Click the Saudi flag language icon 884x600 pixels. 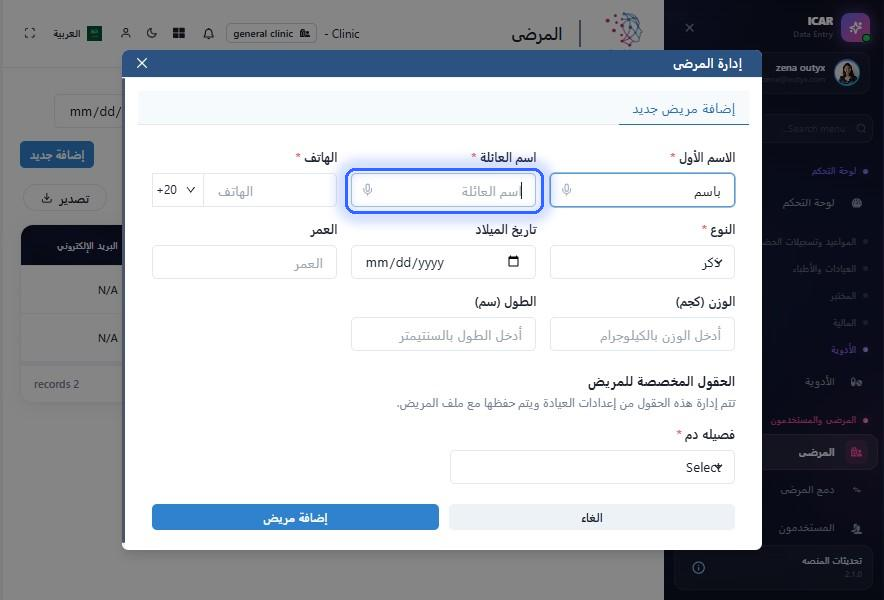(95, 34)
